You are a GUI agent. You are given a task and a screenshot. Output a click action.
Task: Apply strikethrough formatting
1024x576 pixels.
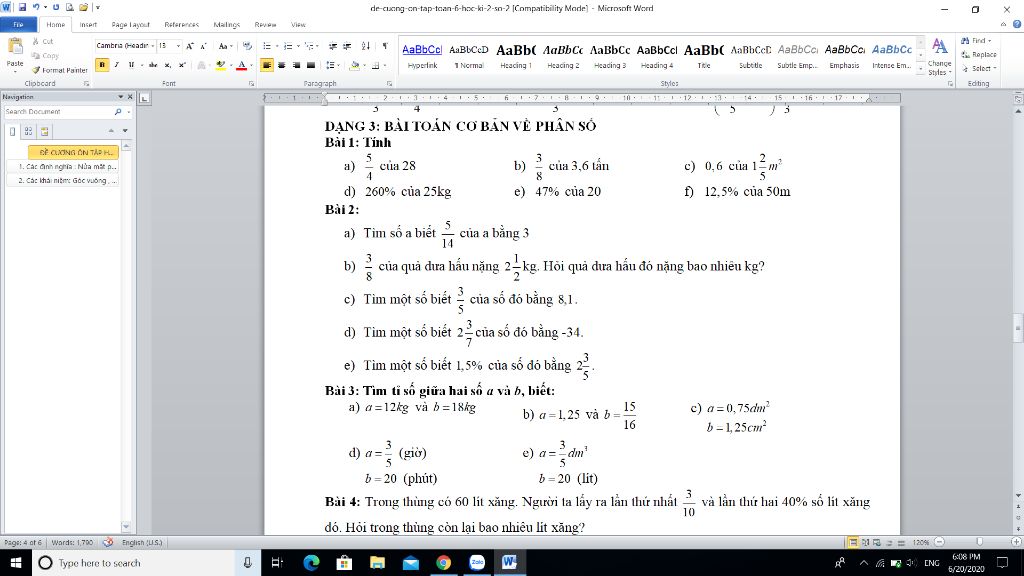point(153,65)
